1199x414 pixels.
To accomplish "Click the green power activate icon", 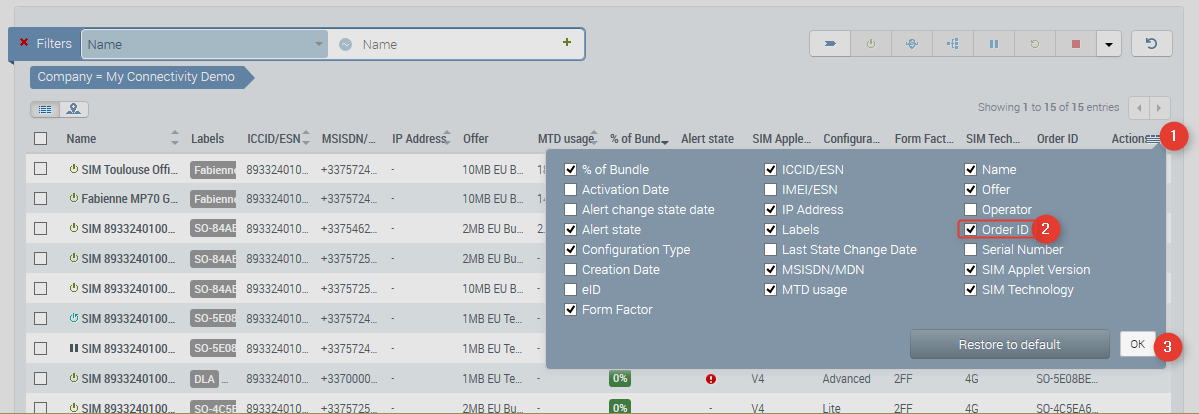I will pyautogui.click(x=871, y=44).
